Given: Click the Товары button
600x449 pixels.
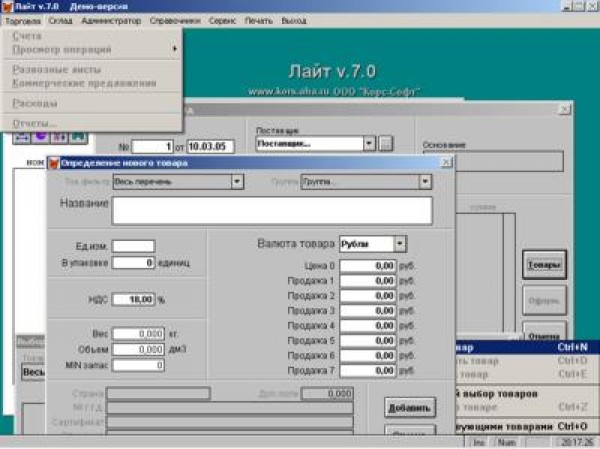Looking at the screenshot, I should tap(544, 264).
